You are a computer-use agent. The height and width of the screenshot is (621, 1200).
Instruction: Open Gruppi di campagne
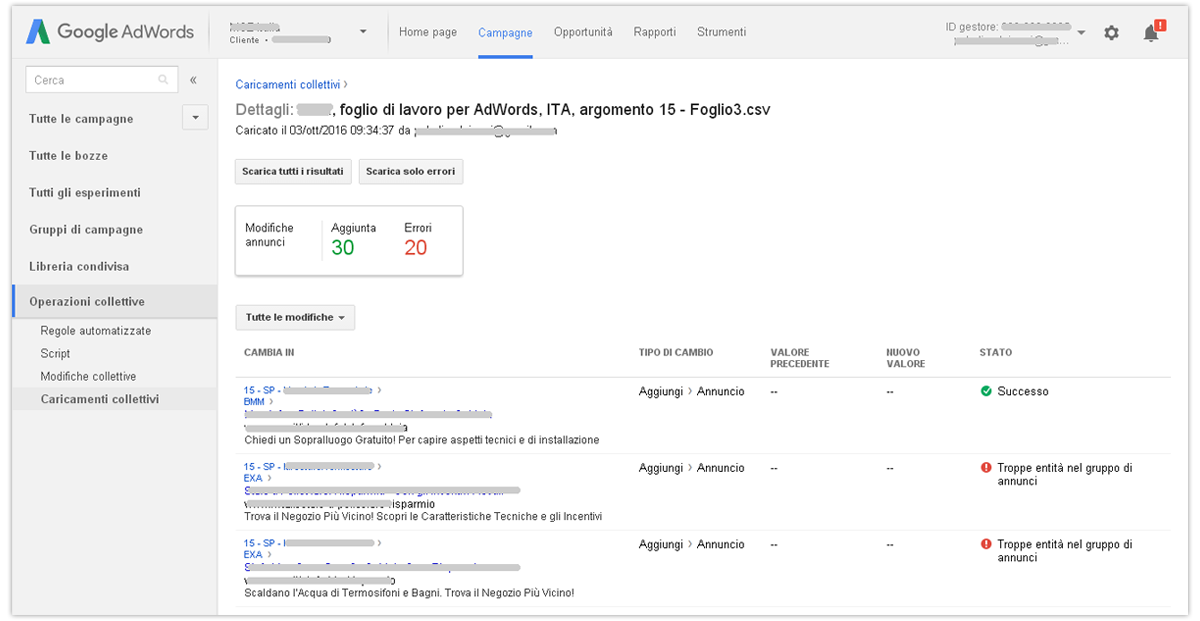[86, 230]
